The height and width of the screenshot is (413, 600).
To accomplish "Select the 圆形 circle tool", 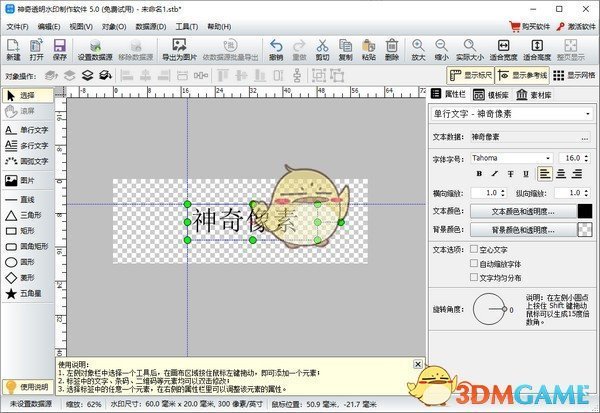I will tap(28, 262).
